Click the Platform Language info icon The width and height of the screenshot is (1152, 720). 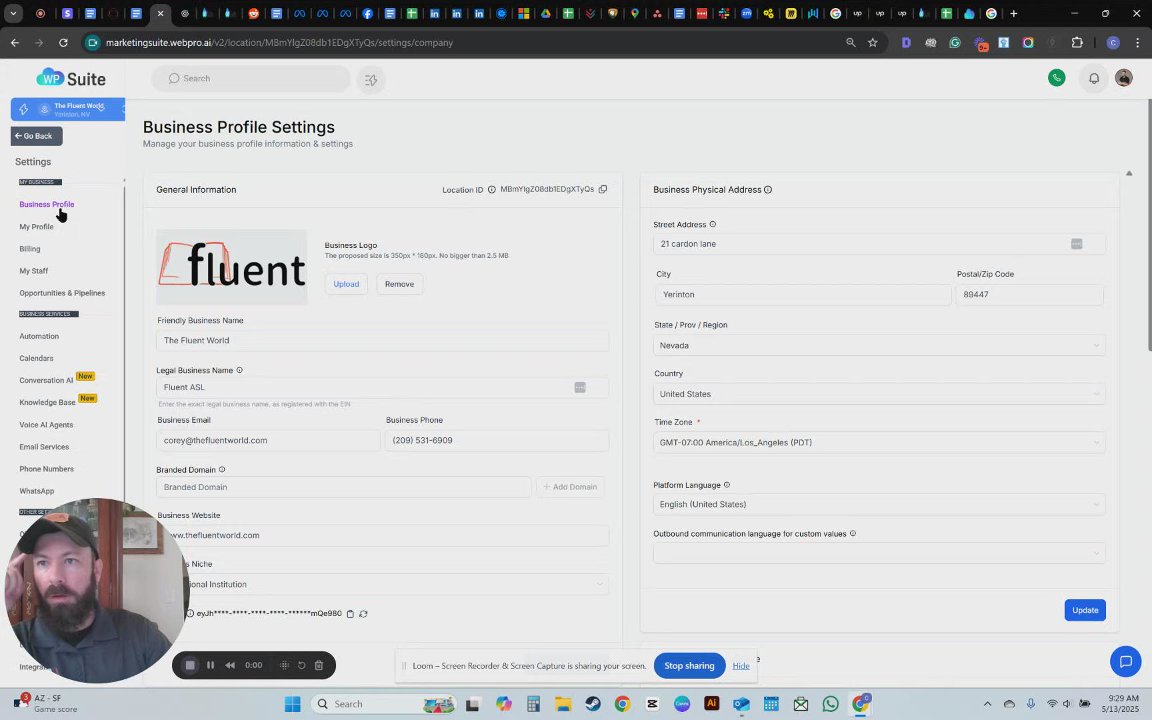727,485
